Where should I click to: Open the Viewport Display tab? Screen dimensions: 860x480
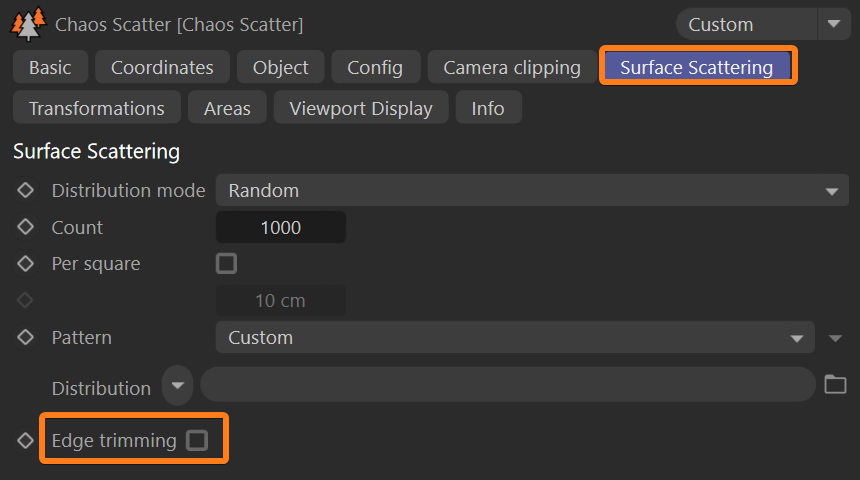[x=361, y=108]
